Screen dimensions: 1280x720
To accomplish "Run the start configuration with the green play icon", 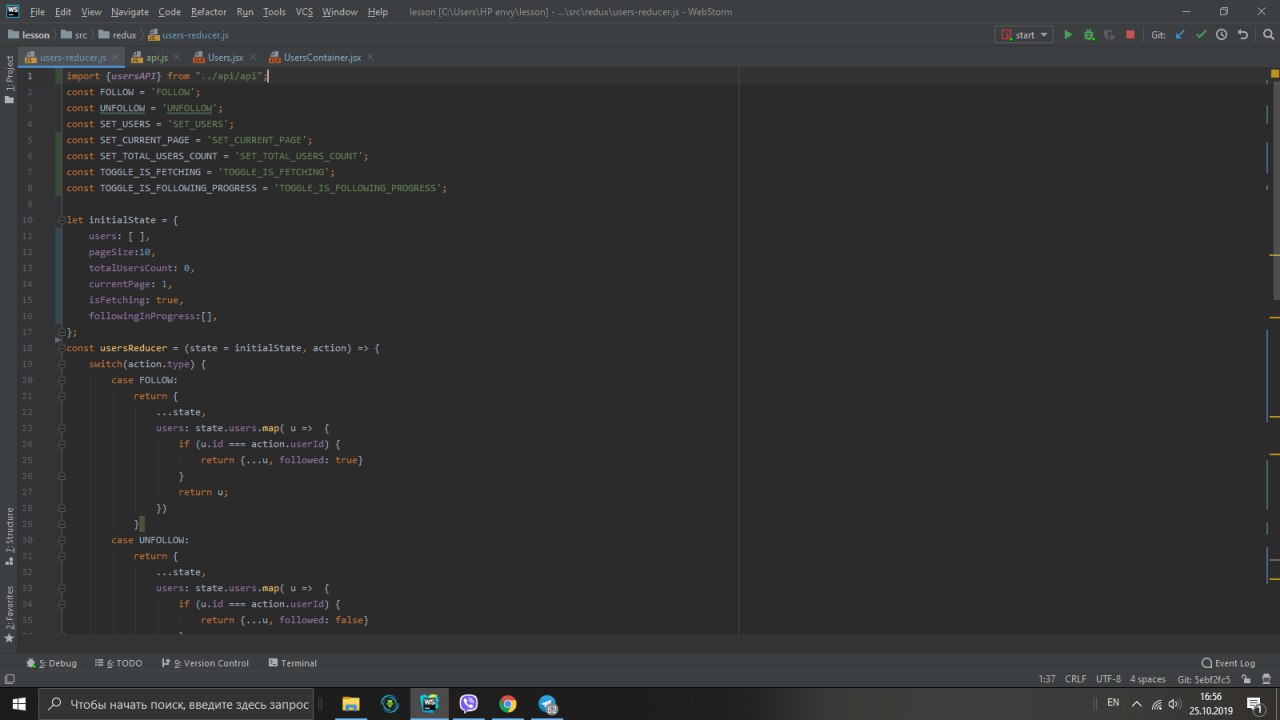I will [x=1068, y=35].
